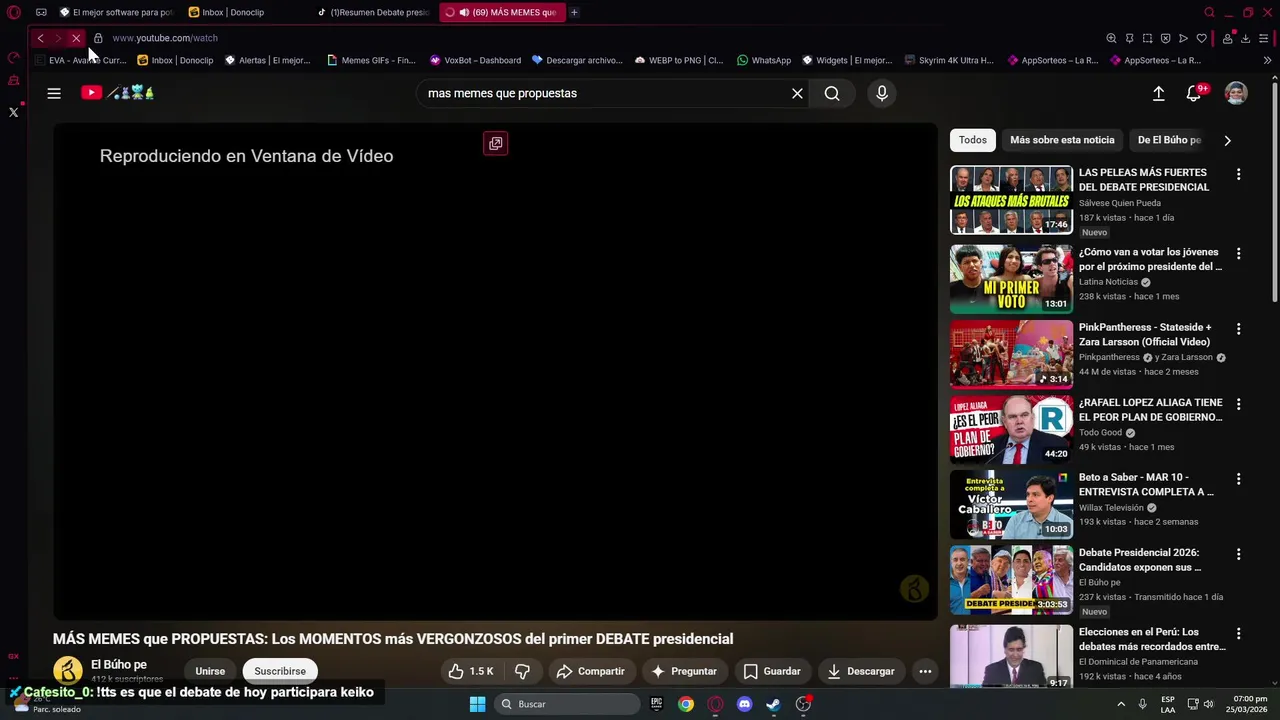Select the Todos filter chip
Viewport: 1280px width, 720px height.
tap(972, 140)
